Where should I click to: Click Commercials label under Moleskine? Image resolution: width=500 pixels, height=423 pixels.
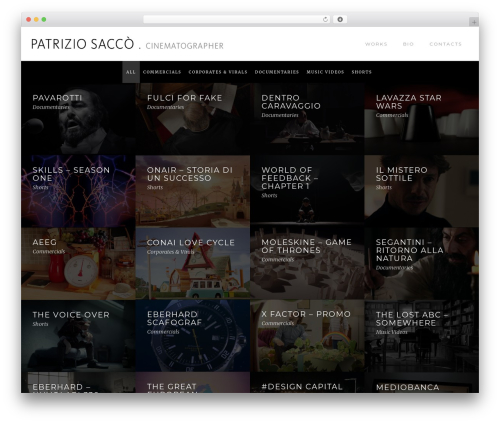[x=278, y=260]
